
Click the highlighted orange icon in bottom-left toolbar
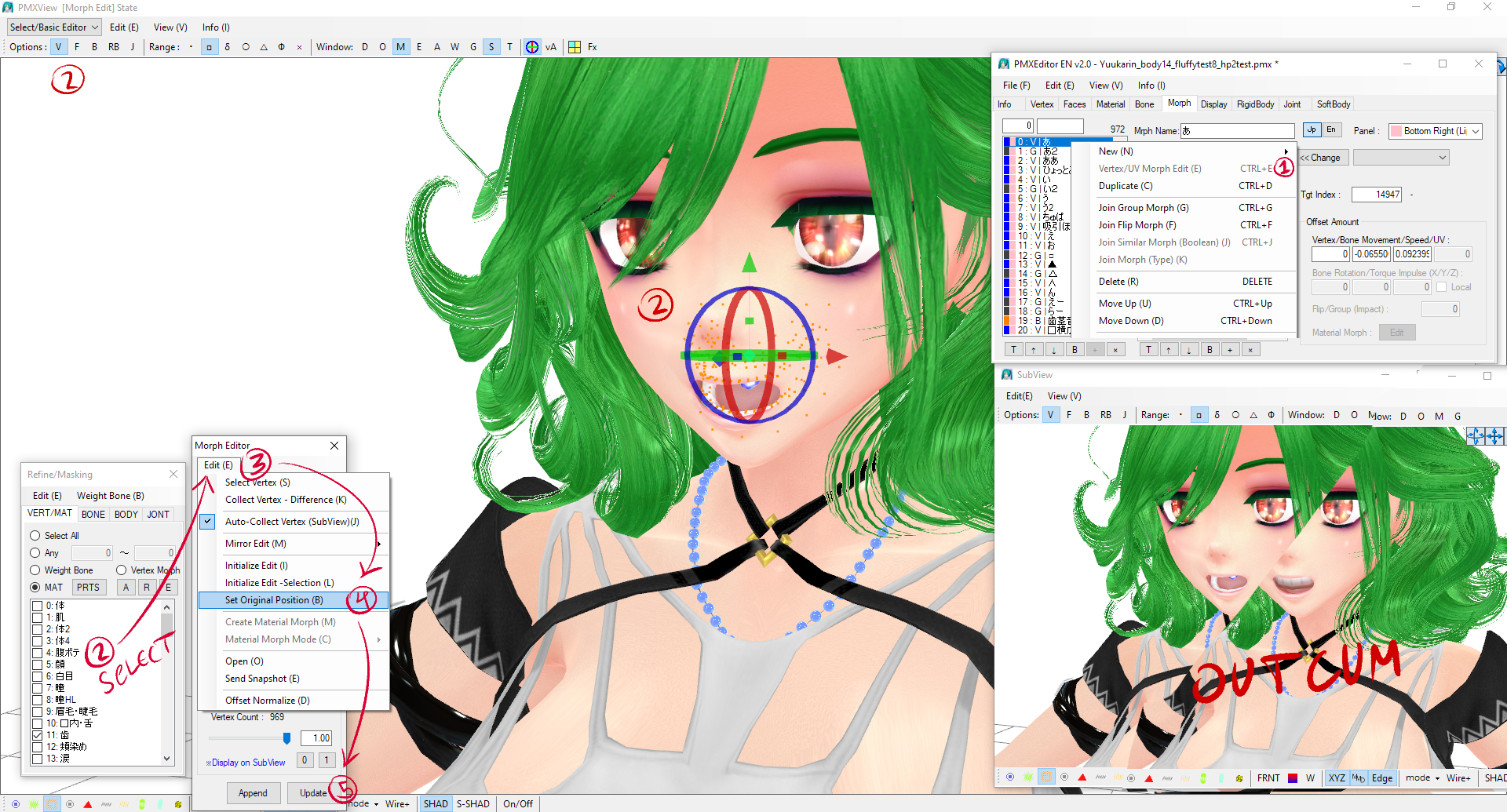[52, 804]
